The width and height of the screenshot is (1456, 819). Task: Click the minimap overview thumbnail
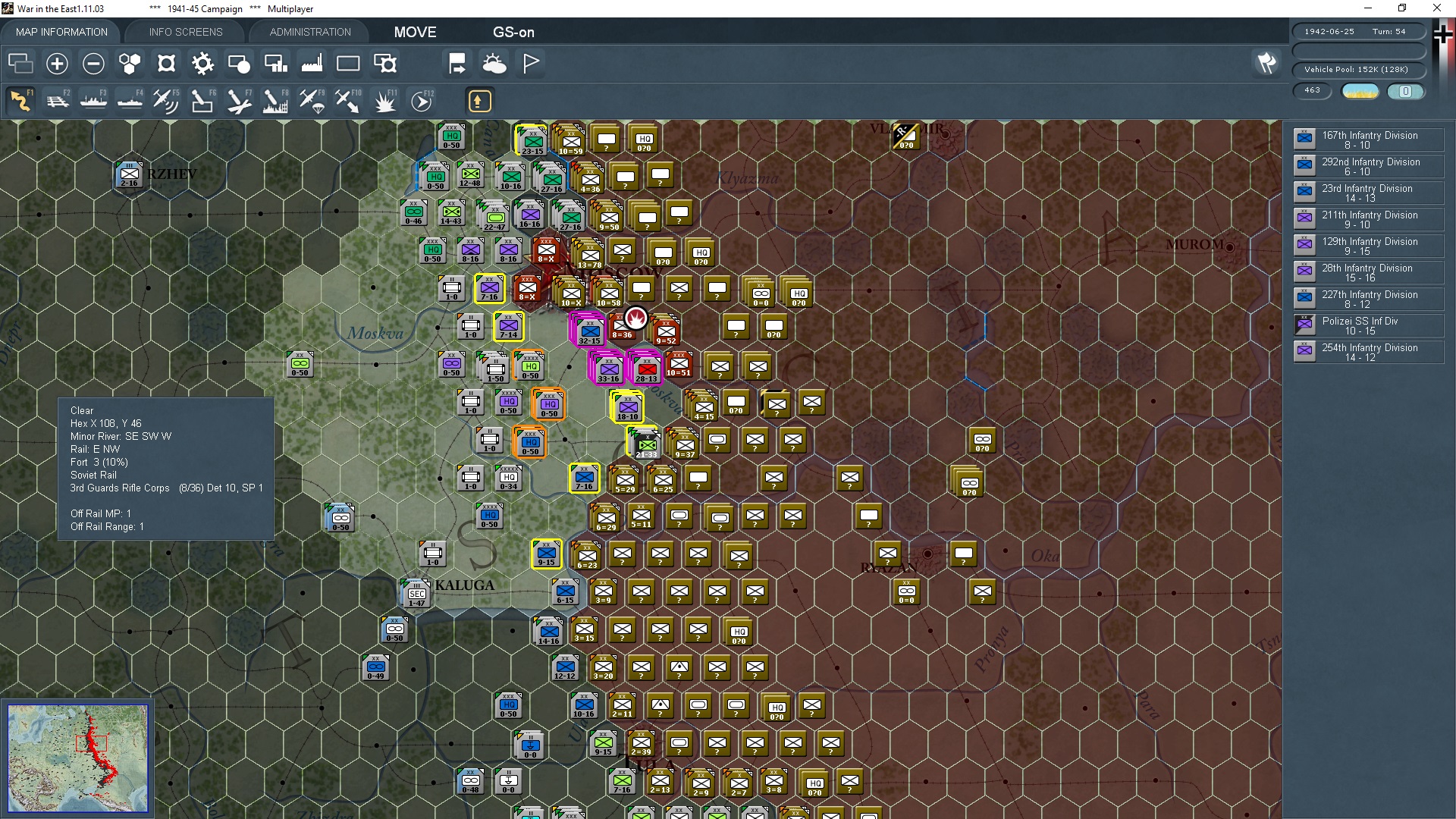pos(78,758)
